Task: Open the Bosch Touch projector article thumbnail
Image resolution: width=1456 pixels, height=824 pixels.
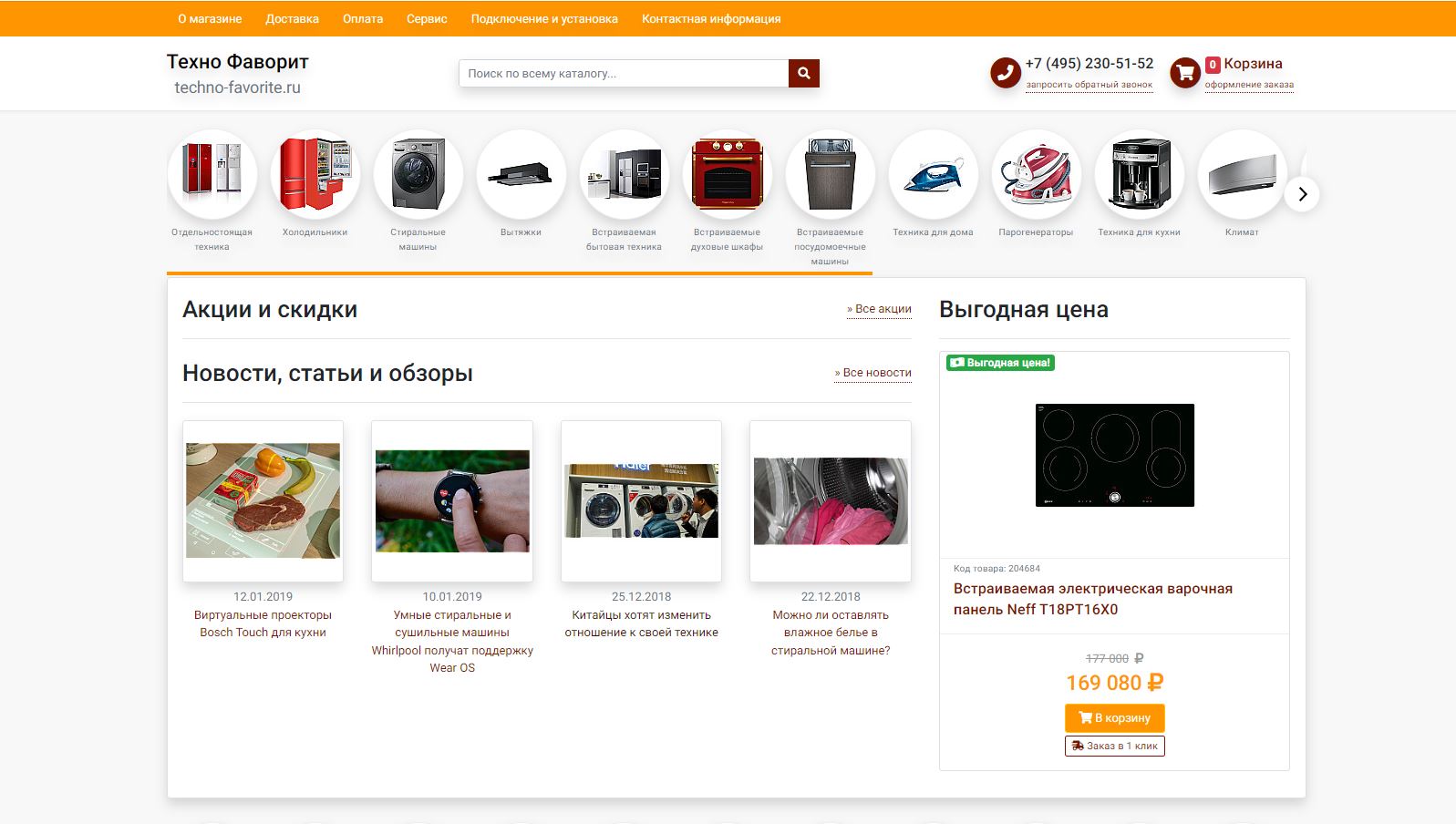Action: [263, 500]
